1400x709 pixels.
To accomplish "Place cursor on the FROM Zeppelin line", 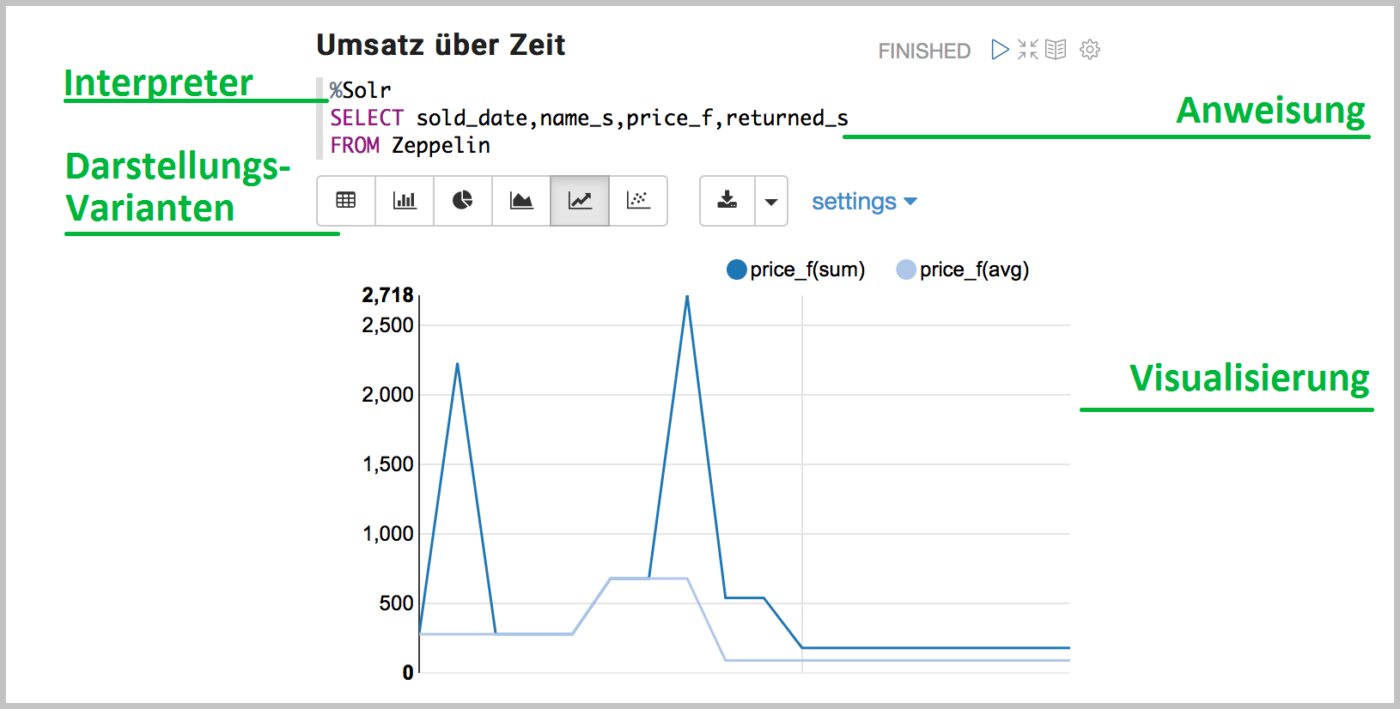I will pyautogui.click(x=410, y=146).
